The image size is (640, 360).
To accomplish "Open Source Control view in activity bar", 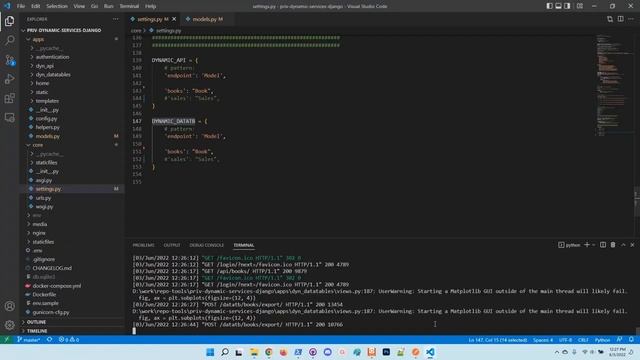I will coord(9,60).
